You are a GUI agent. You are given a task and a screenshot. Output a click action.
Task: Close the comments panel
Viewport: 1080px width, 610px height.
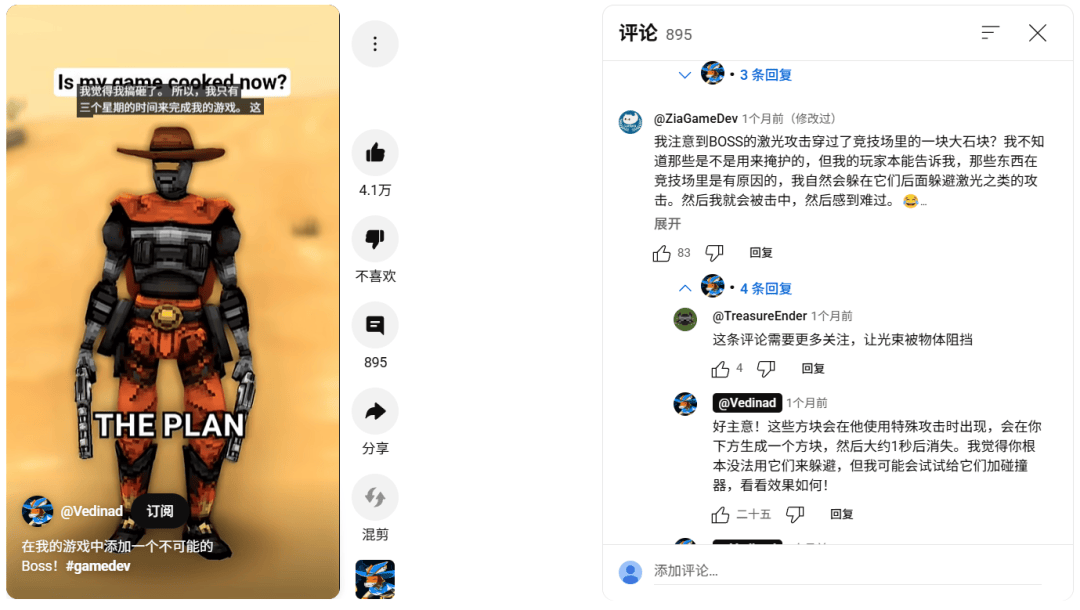(1037, 32)
